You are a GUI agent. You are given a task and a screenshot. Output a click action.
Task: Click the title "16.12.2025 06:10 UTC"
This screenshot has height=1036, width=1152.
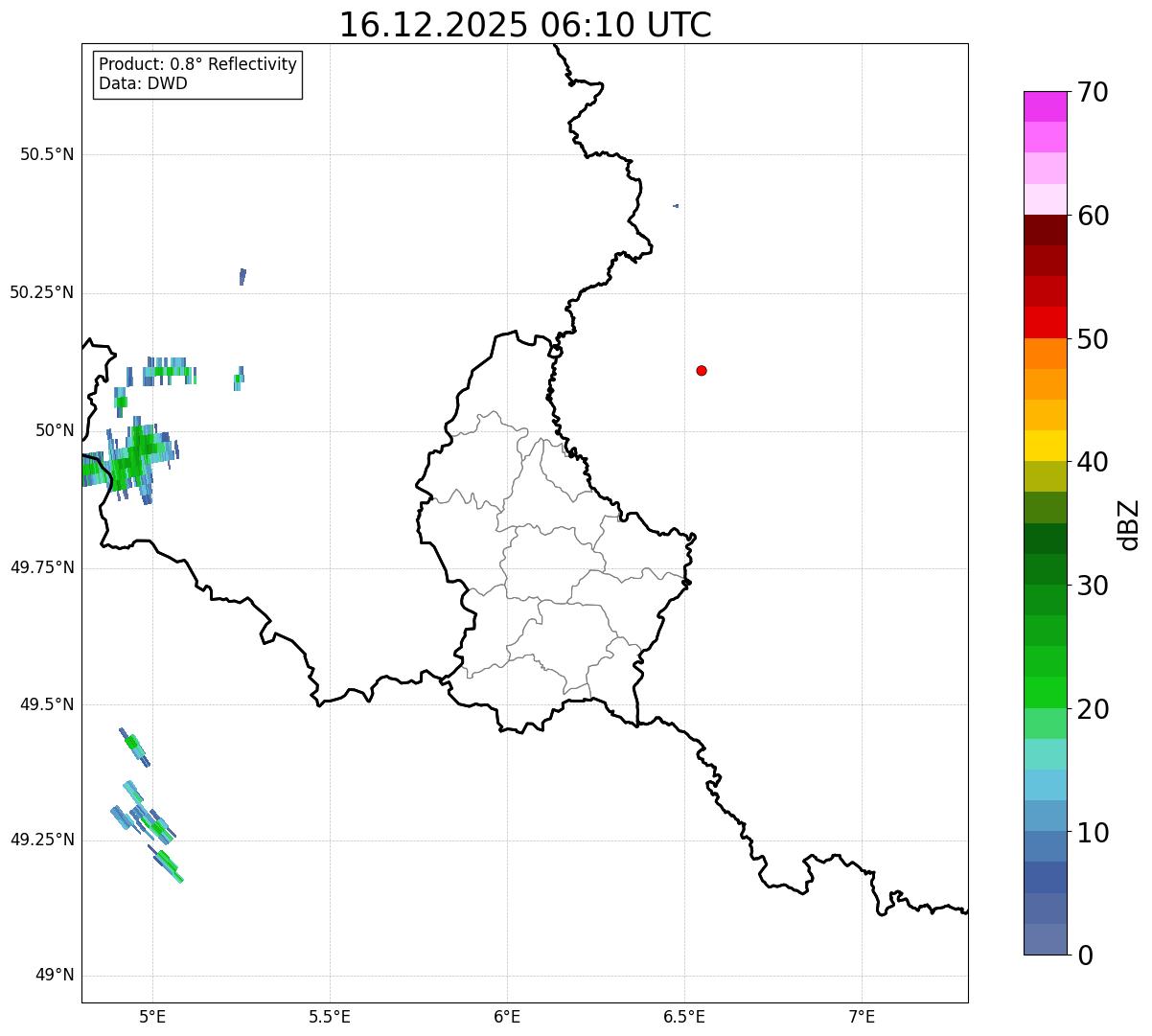(525, 25)
